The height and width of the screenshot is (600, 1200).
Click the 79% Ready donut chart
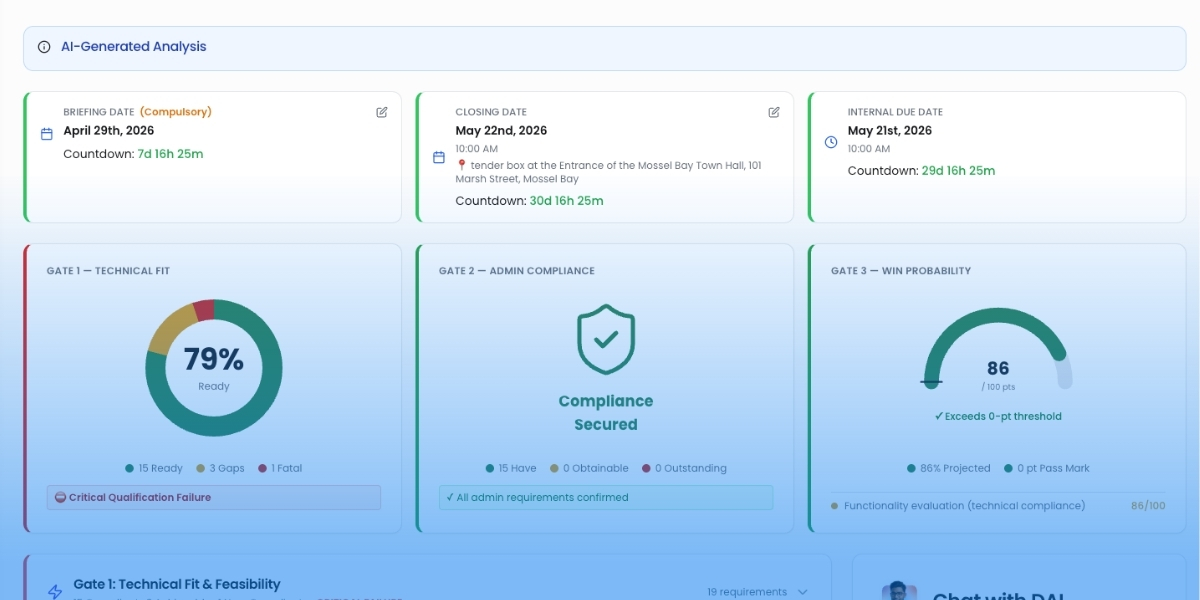(214, 368)
